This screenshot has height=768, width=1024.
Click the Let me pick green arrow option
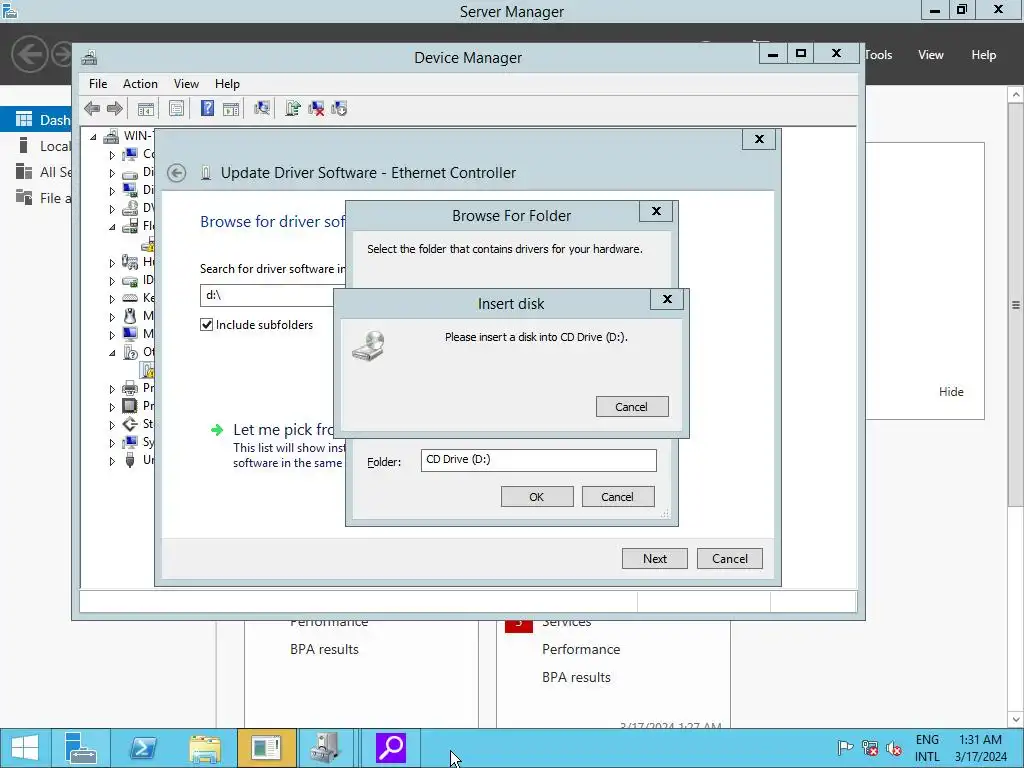[217, 430]
